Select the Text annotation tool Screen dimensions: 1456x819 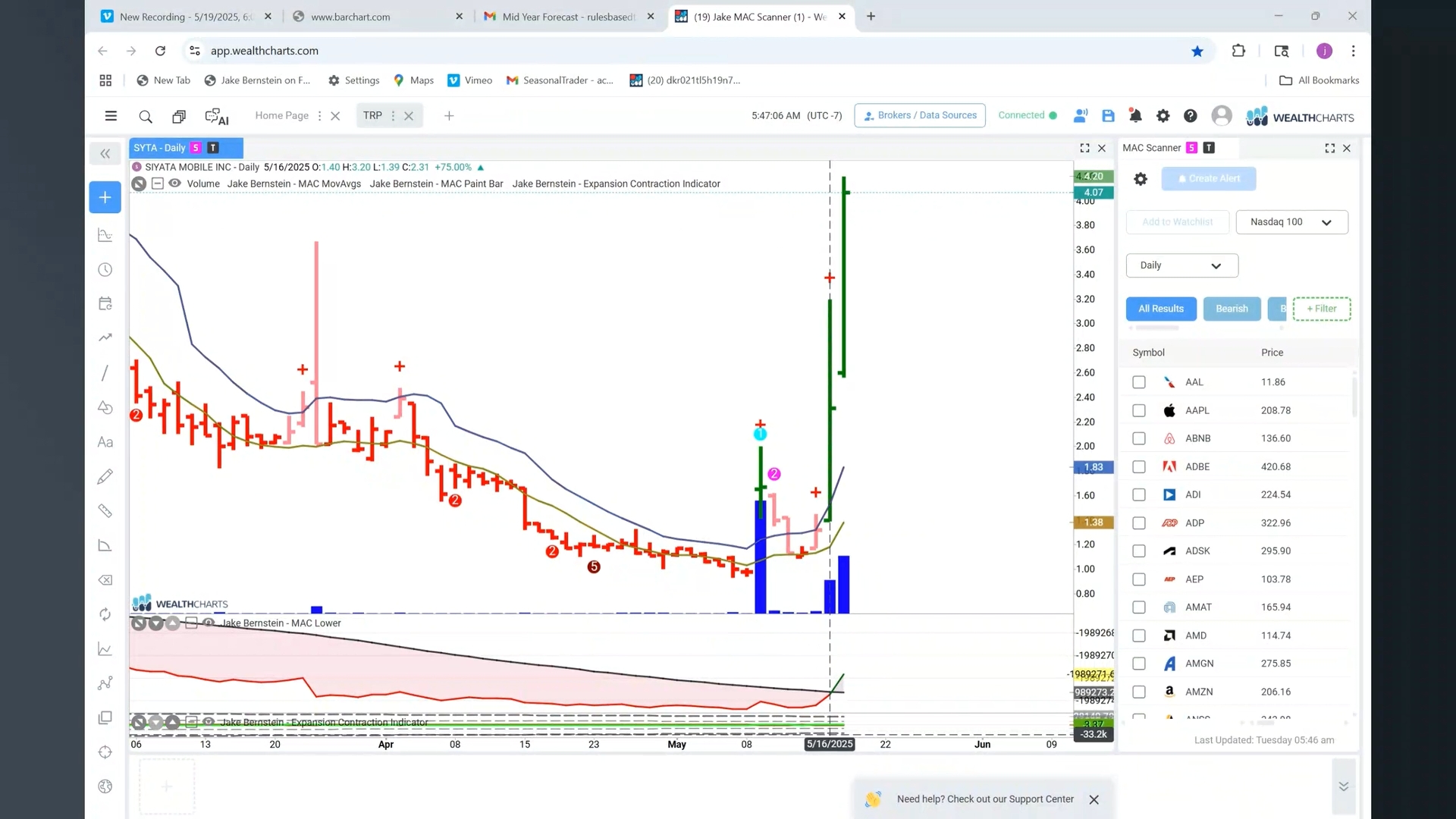pos(105,442)
